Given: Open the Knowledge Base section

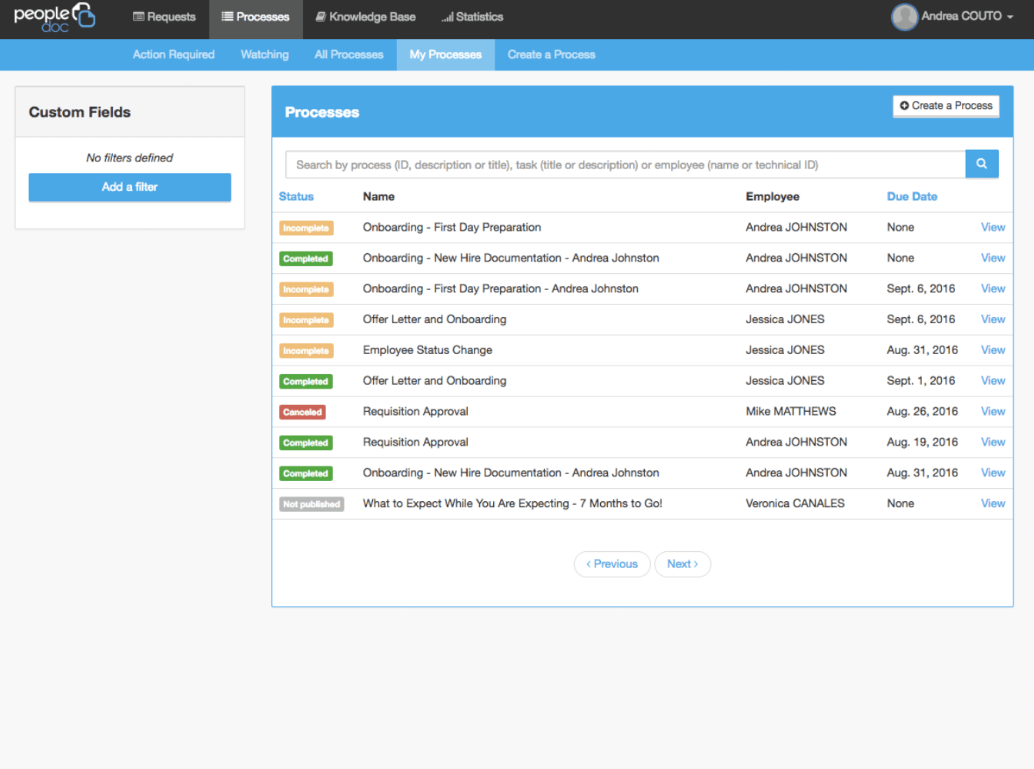Looking at the screenshot, I should click(364, 17).
